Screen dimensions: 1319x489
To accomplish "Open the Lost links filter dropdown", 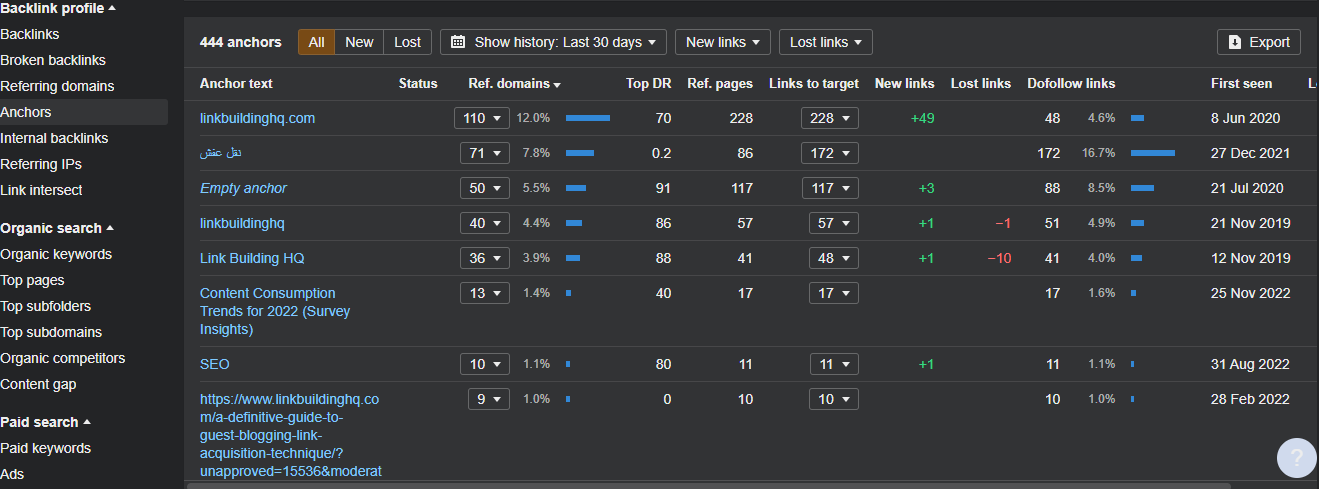I will click(826, 42).
